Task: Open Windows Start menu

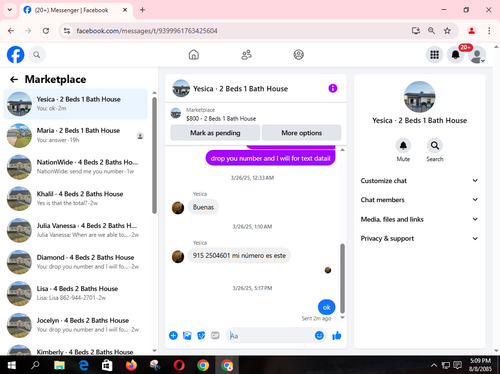Action: pos(11,365)
